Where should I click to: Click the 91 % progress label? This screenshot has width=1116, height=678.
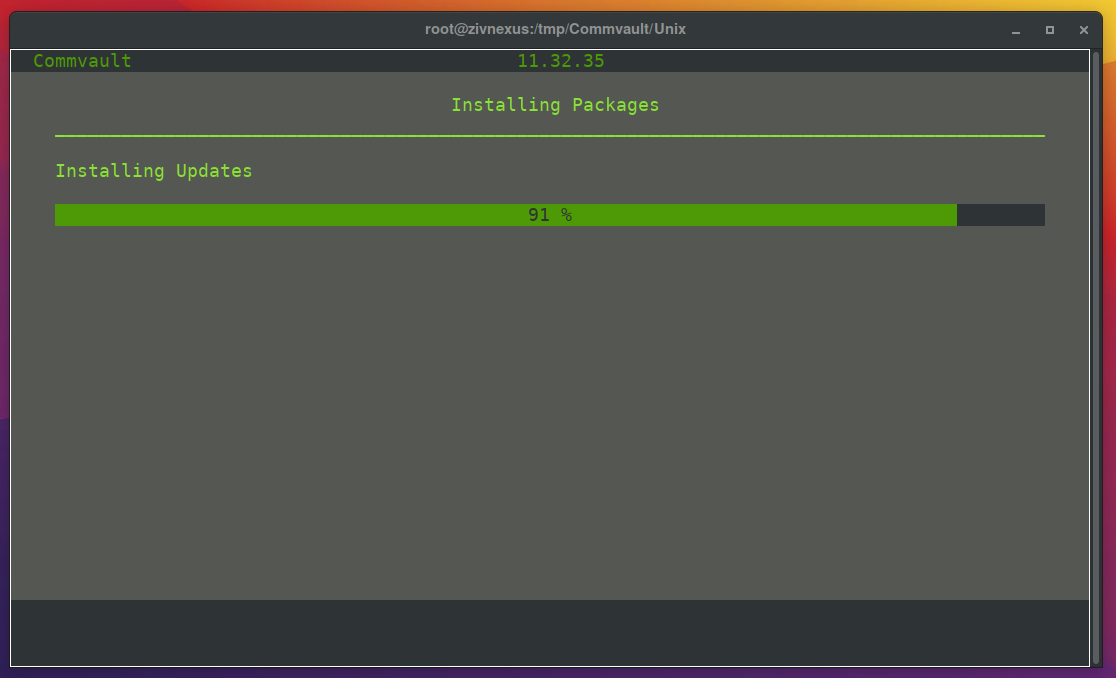coord(550,215)
